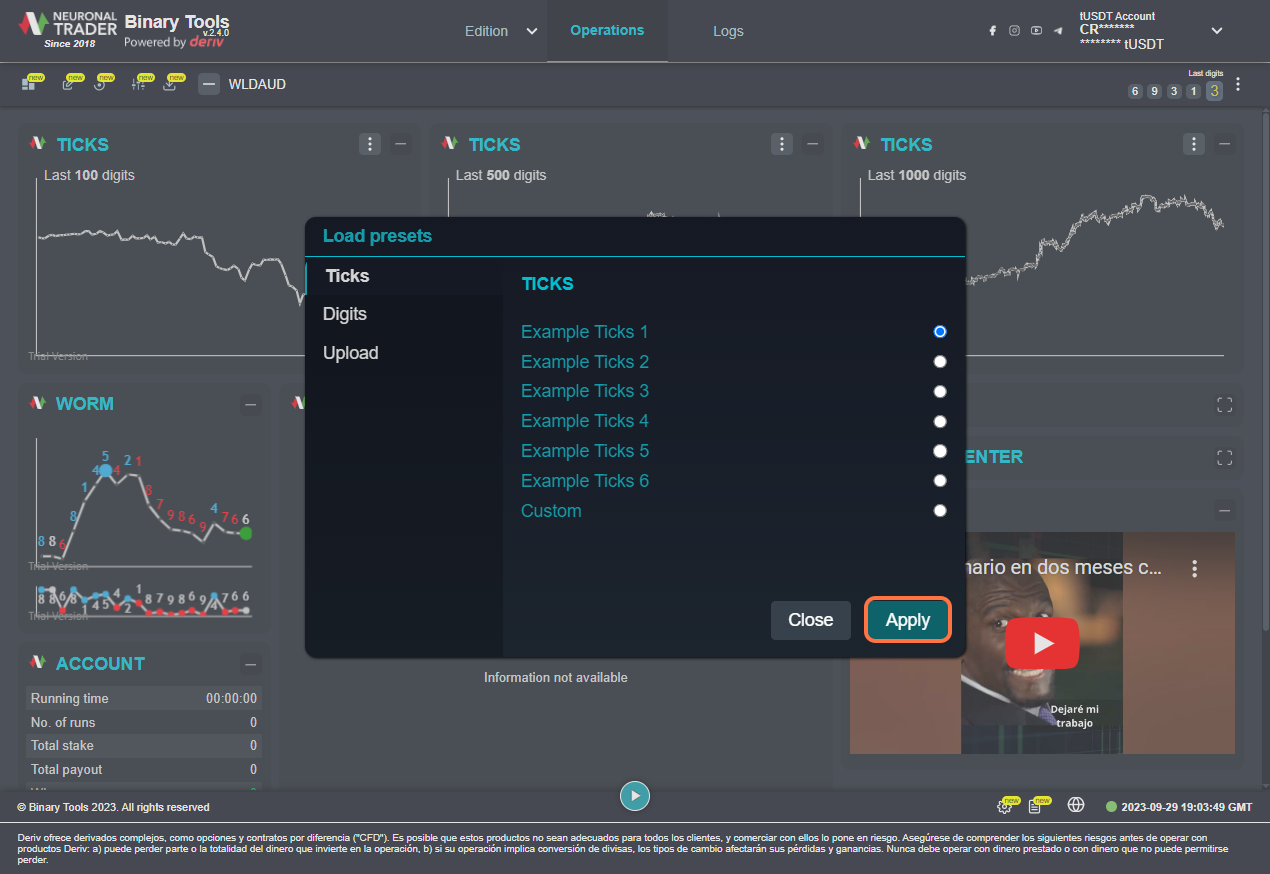Click the Total stake row

tap(144, 745)
